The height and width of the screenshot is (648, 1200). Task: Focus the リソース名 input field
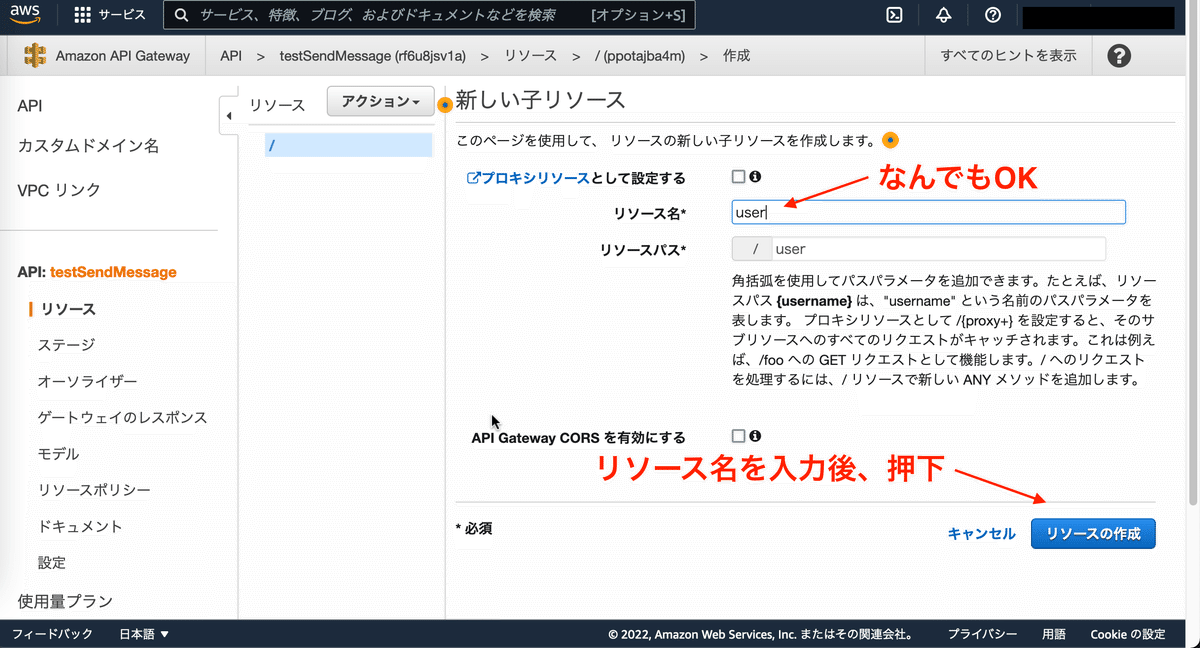click(x=929, y=212)
